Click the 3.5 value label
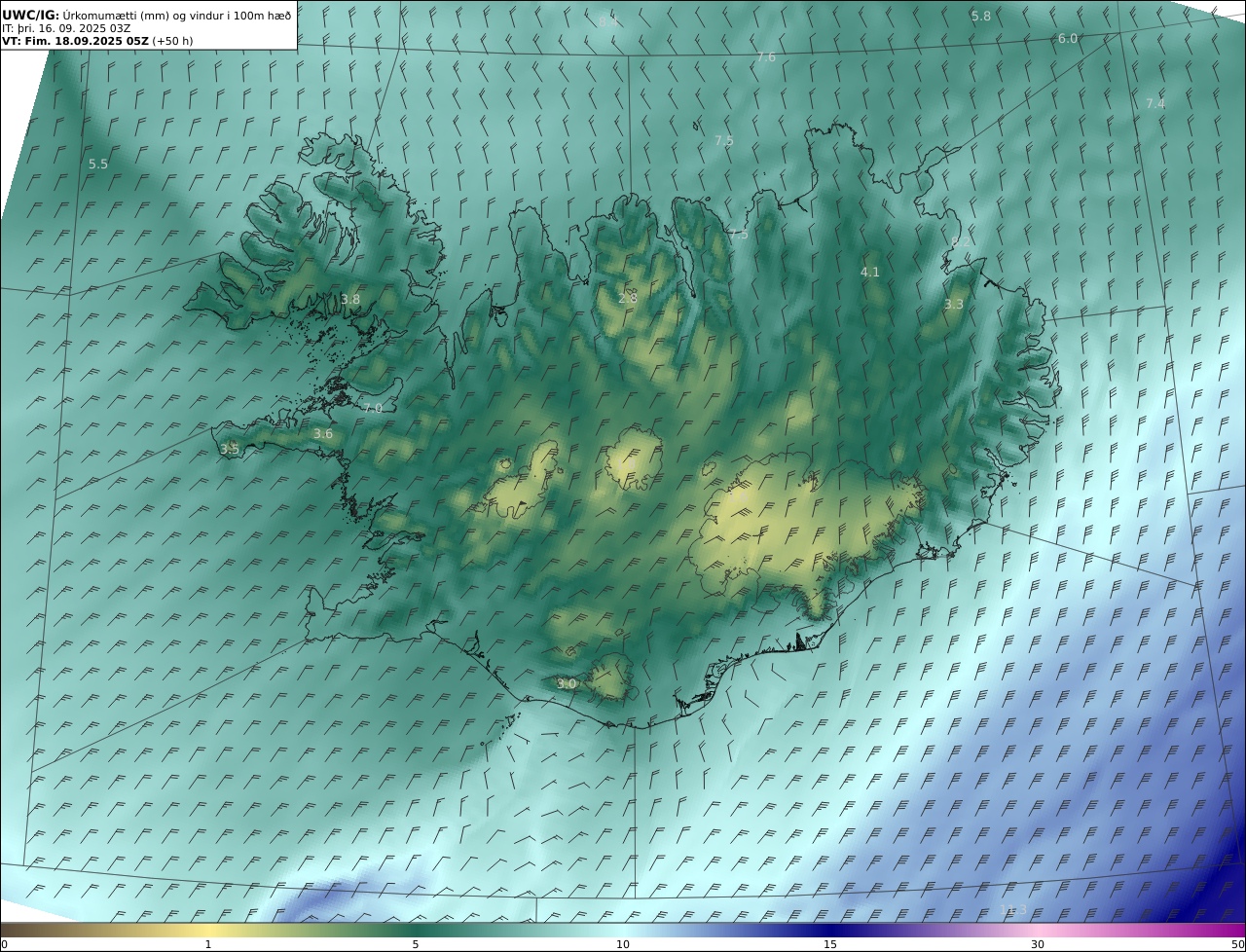The width and height of the screenshot is (1246, 952). click(x=230, y=450)
